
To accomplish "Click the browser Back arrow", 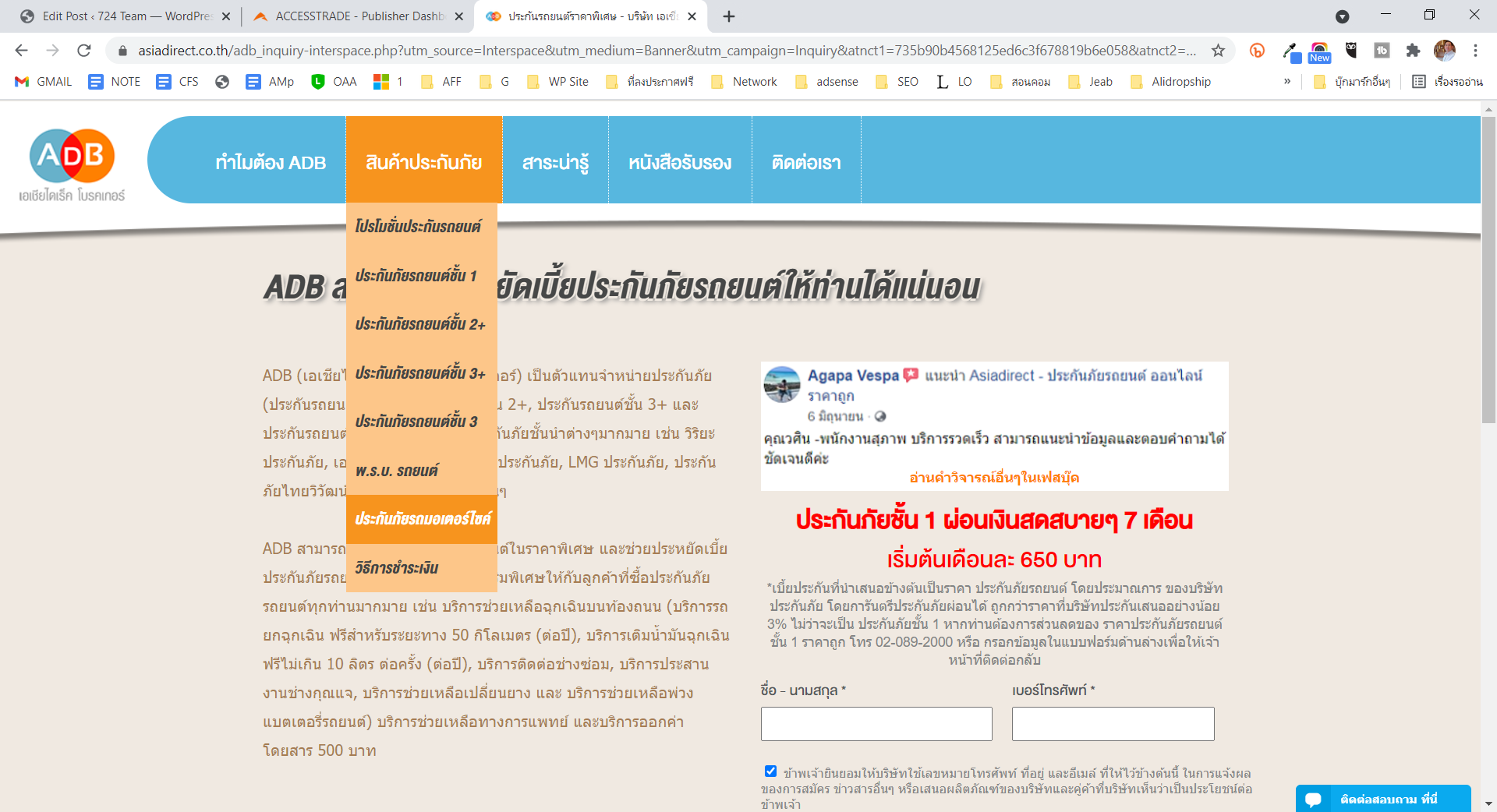I will coord(21,51).
